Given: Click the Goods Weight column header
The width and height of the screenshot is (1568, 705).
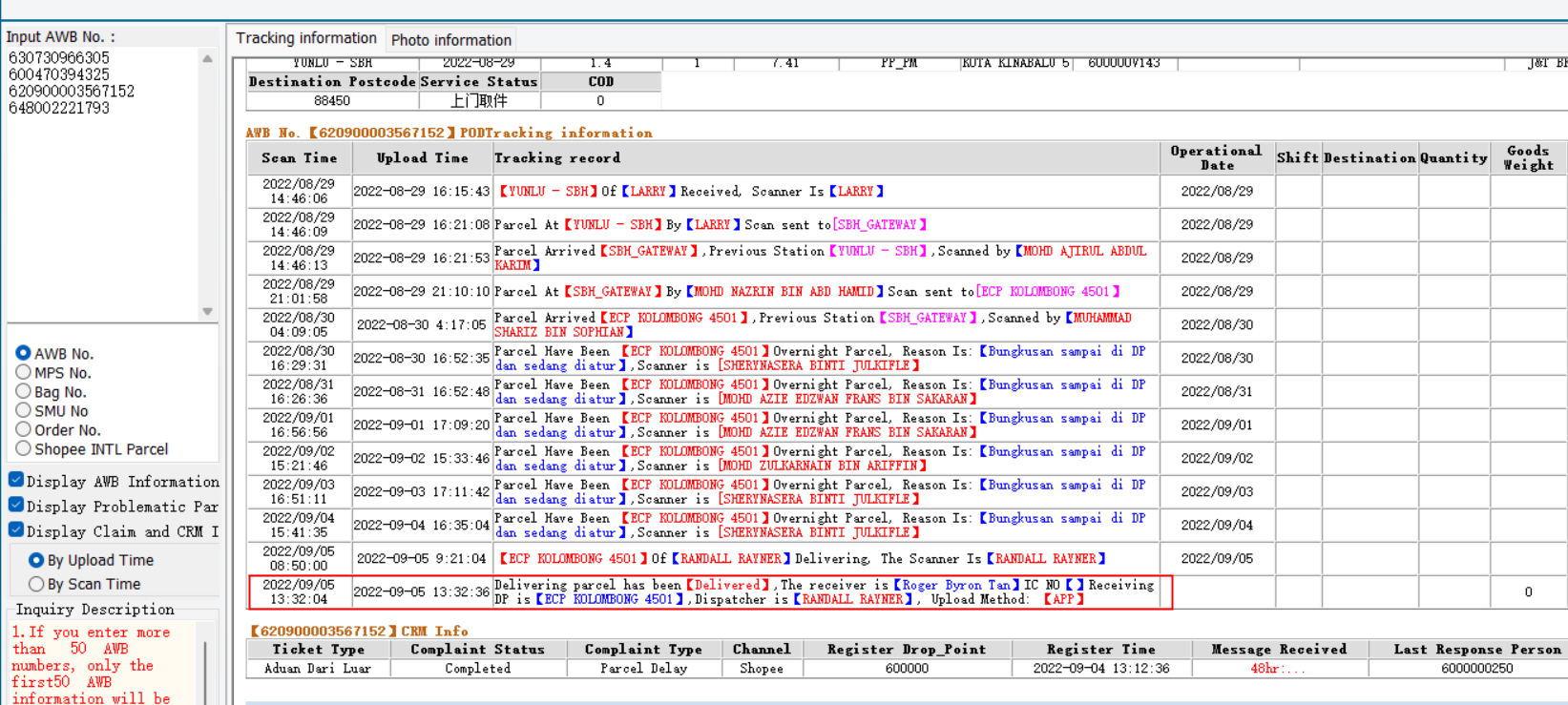Looking at the screenshot, I should coord(1528,158).
